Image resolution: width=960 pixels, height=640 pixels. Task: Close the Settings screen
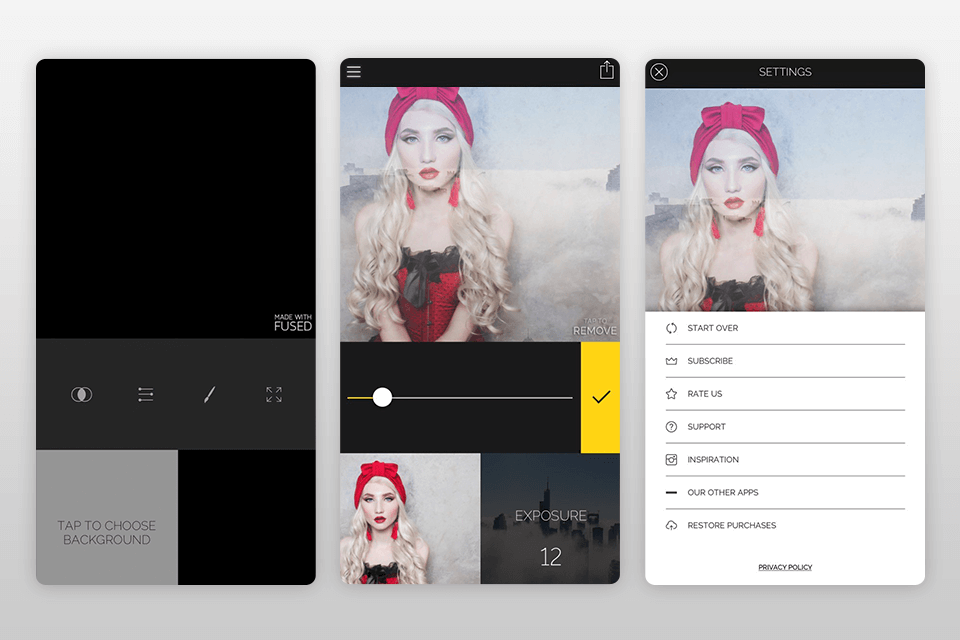click(659, 72)
